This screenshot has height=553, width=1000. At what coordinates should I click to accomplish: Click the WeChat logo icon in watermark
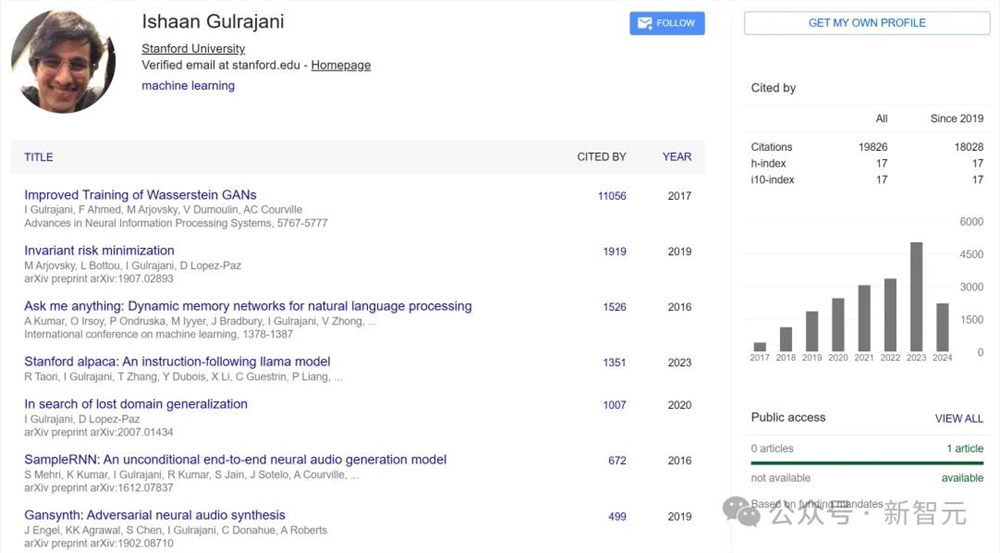coord(749,514)
